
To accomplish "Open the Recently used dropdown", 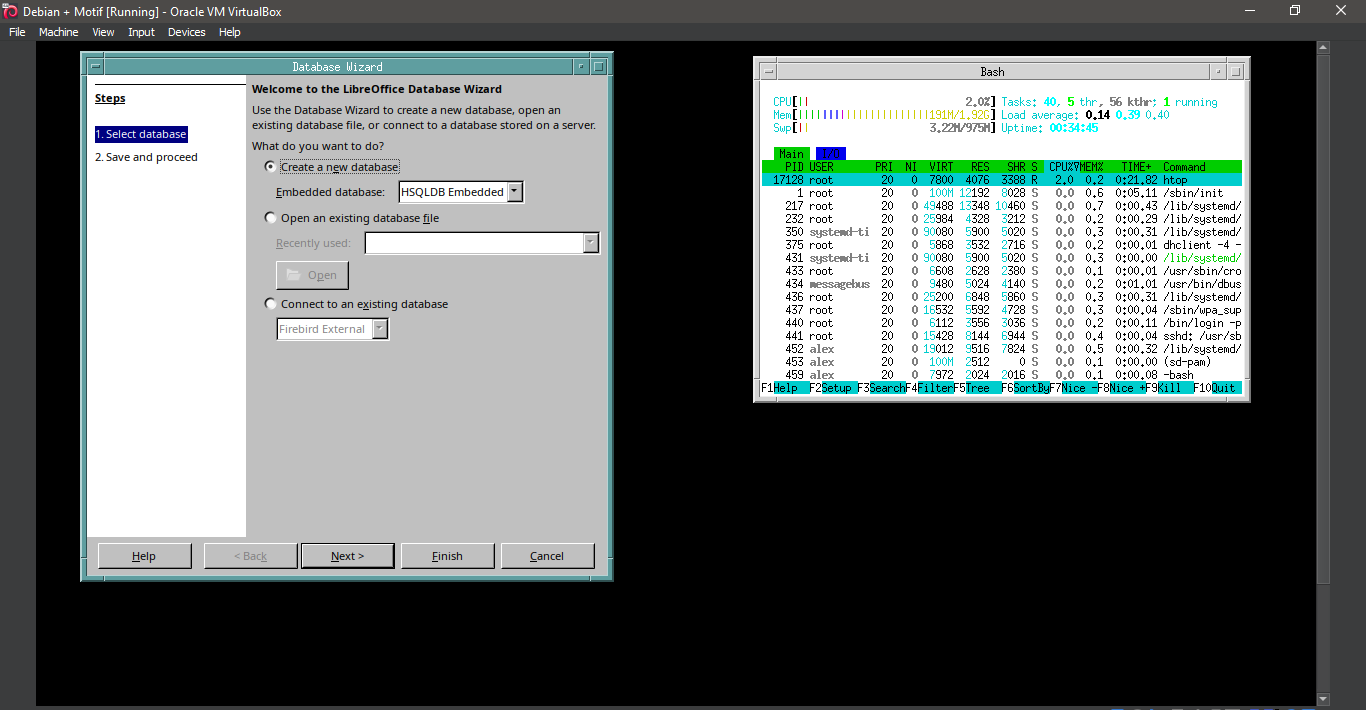I will 591,242.
